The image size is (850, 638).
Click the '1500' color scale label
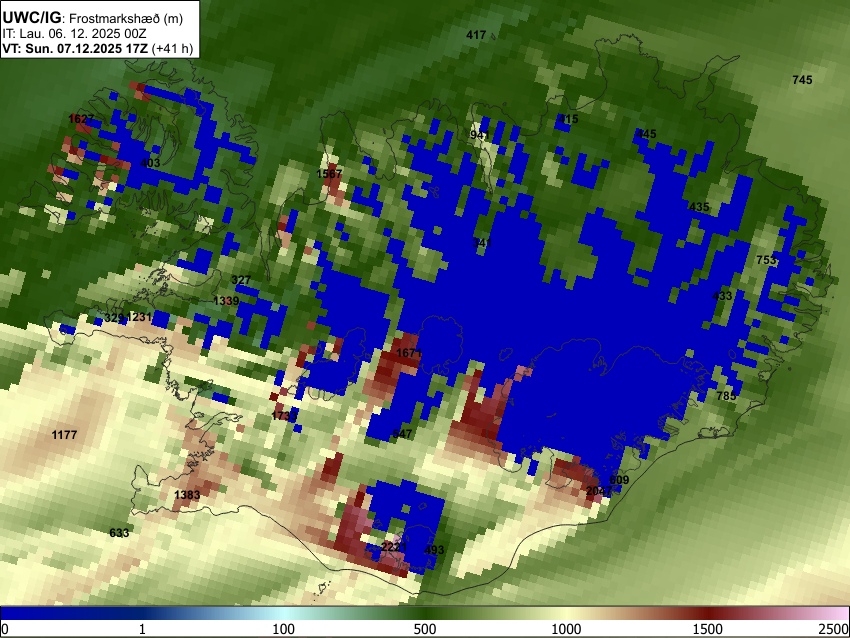pos(708,629)
